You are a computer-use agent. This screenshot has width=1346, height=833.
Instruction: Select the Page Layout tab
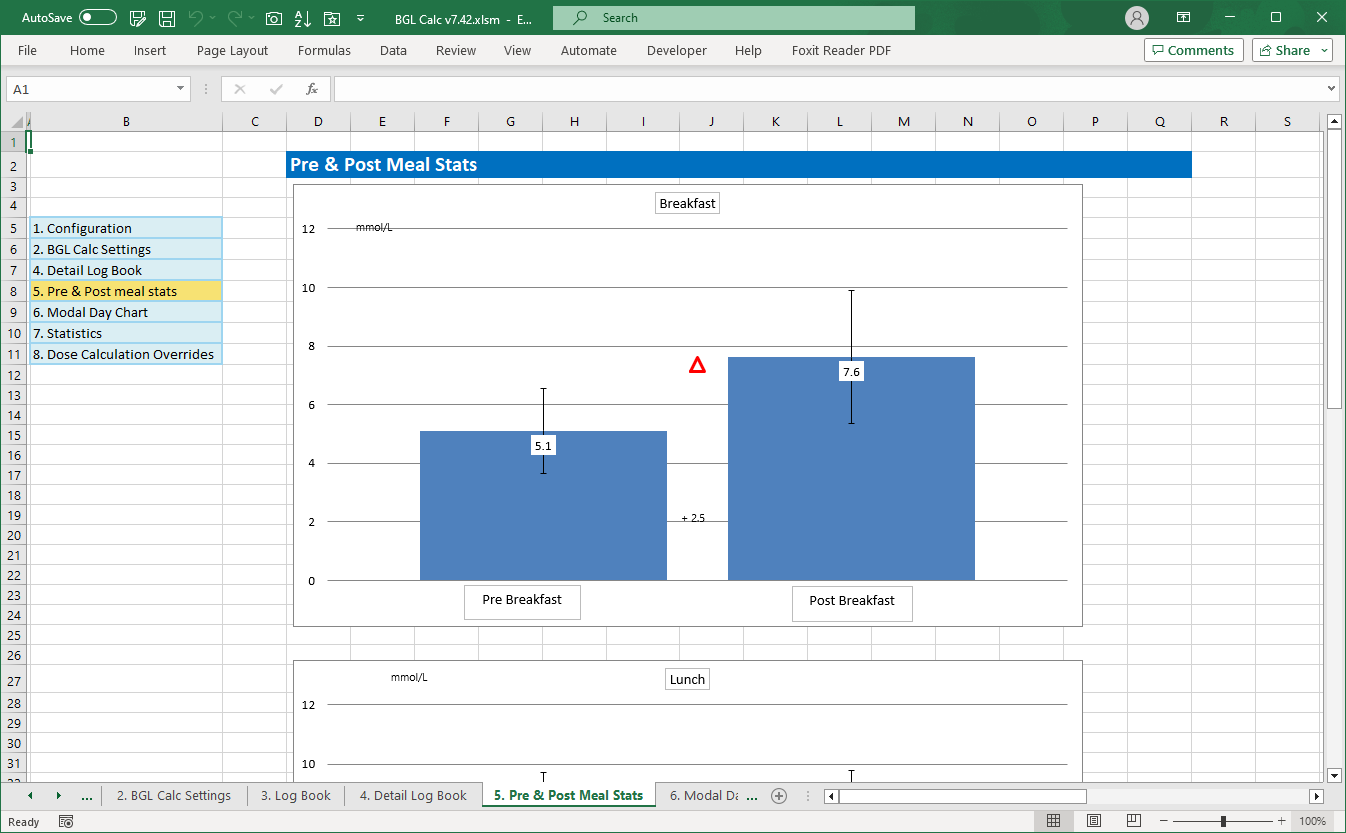232,50
